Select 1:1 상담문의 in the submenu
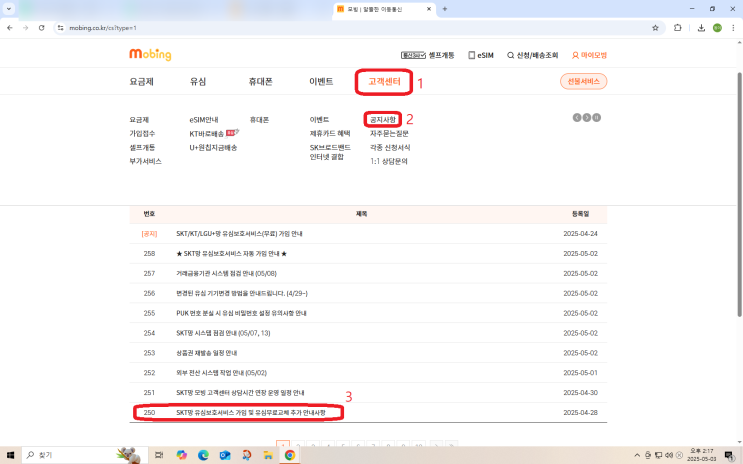 (x=389, y=161)
